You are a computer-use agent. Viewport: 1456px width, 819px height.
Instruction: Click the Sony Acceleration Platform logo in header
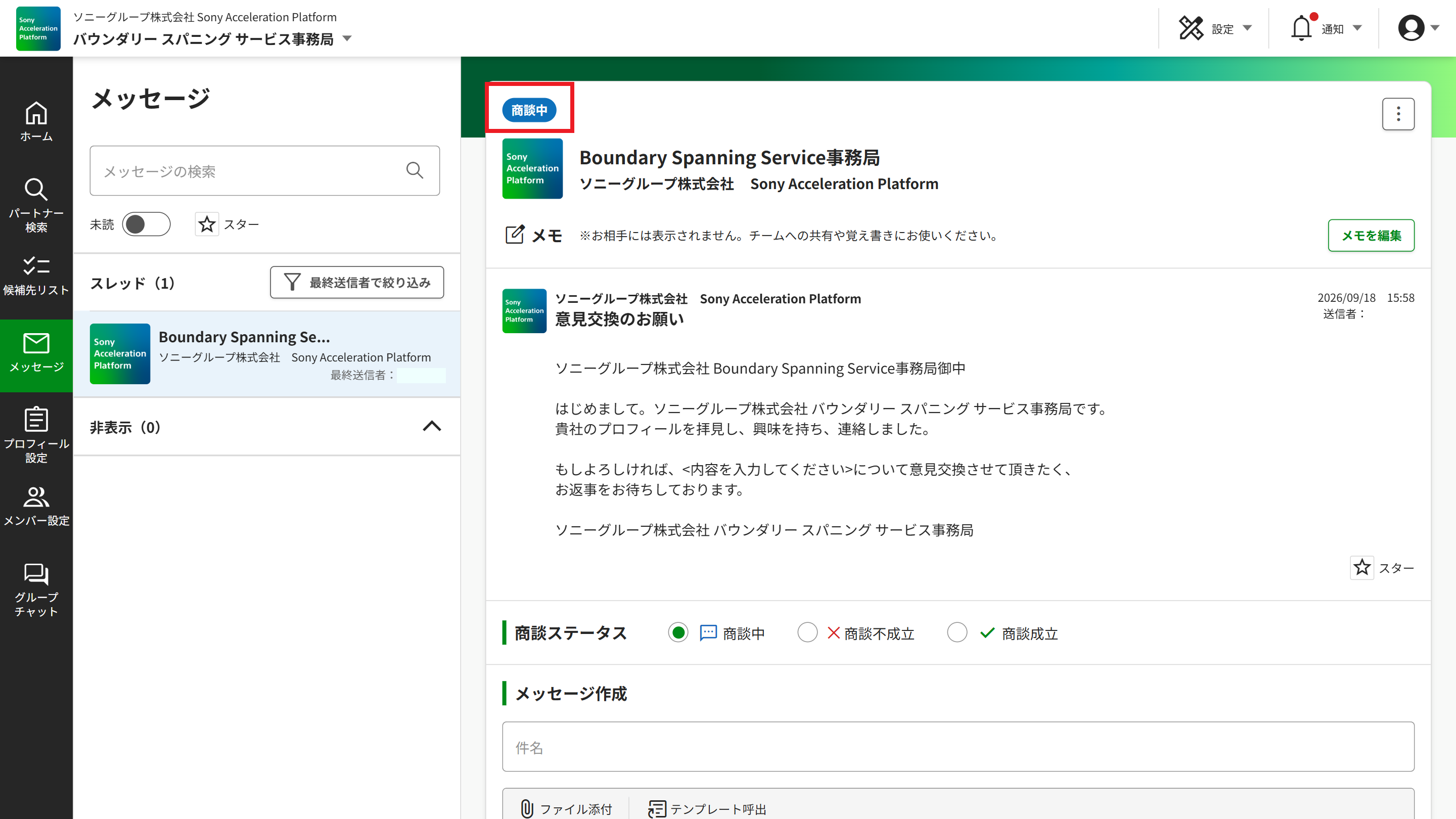click(38, 28)
